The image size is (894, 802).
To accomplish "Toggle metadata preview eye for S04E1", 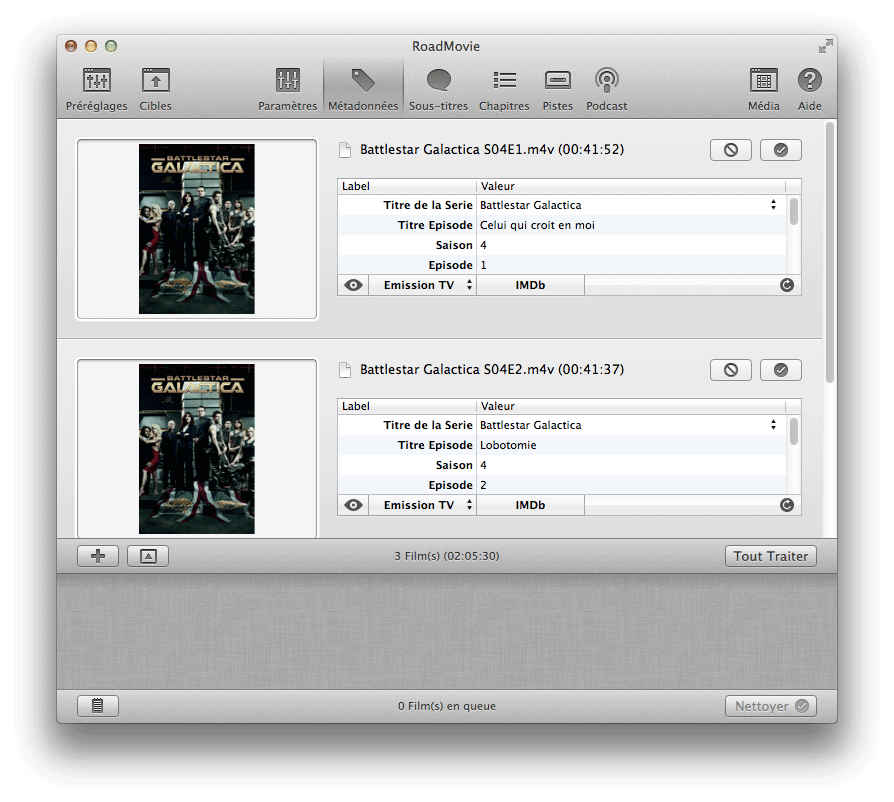I will [352, 284].
